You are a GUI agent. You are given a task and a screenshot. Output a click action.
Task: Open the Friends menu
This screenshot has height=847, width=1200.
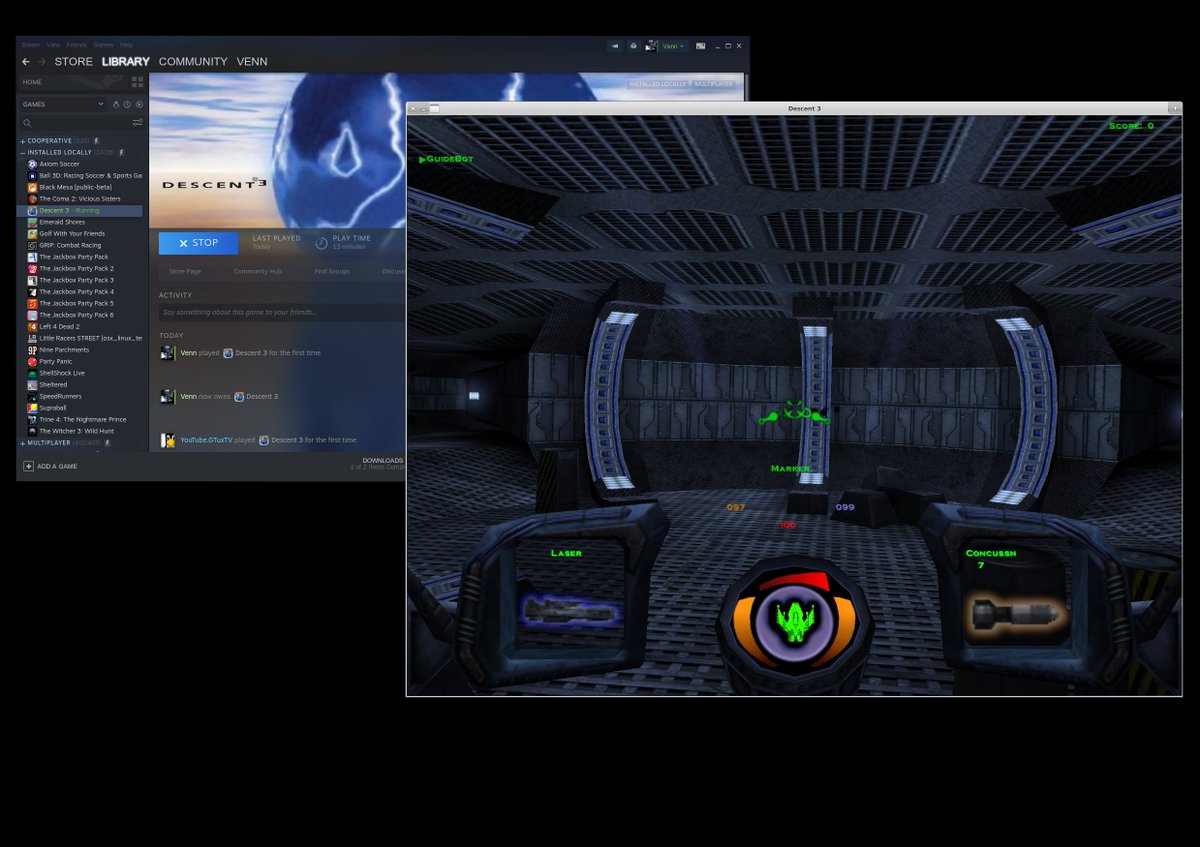(77, 45)
